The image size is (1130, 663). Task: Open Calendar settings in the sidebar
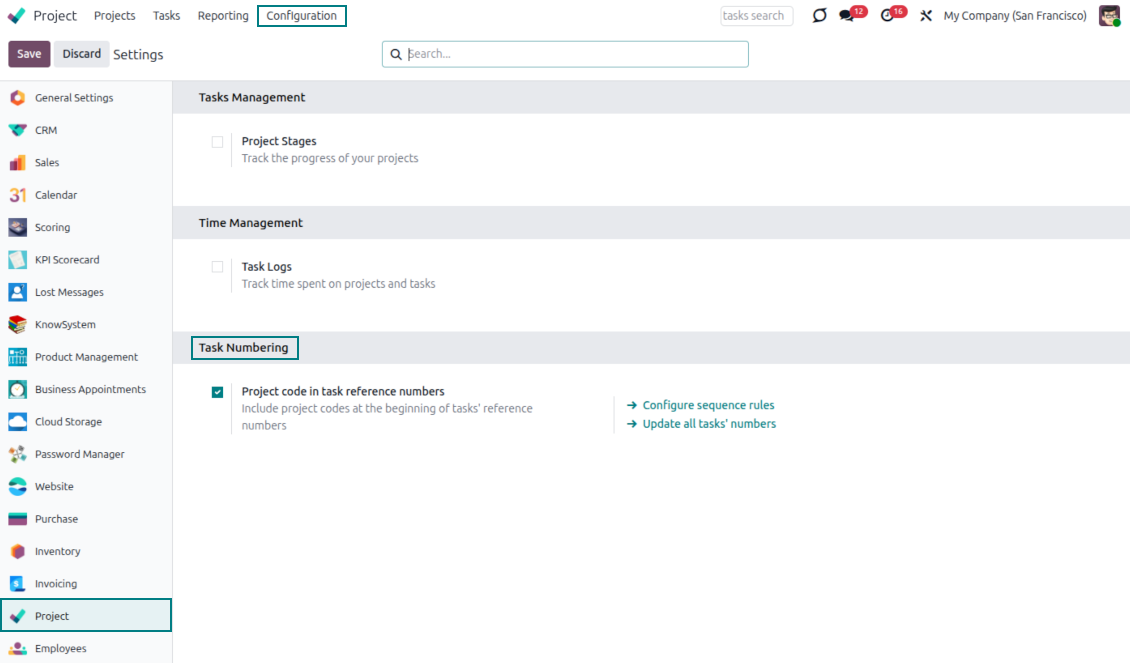click(55, 195)
